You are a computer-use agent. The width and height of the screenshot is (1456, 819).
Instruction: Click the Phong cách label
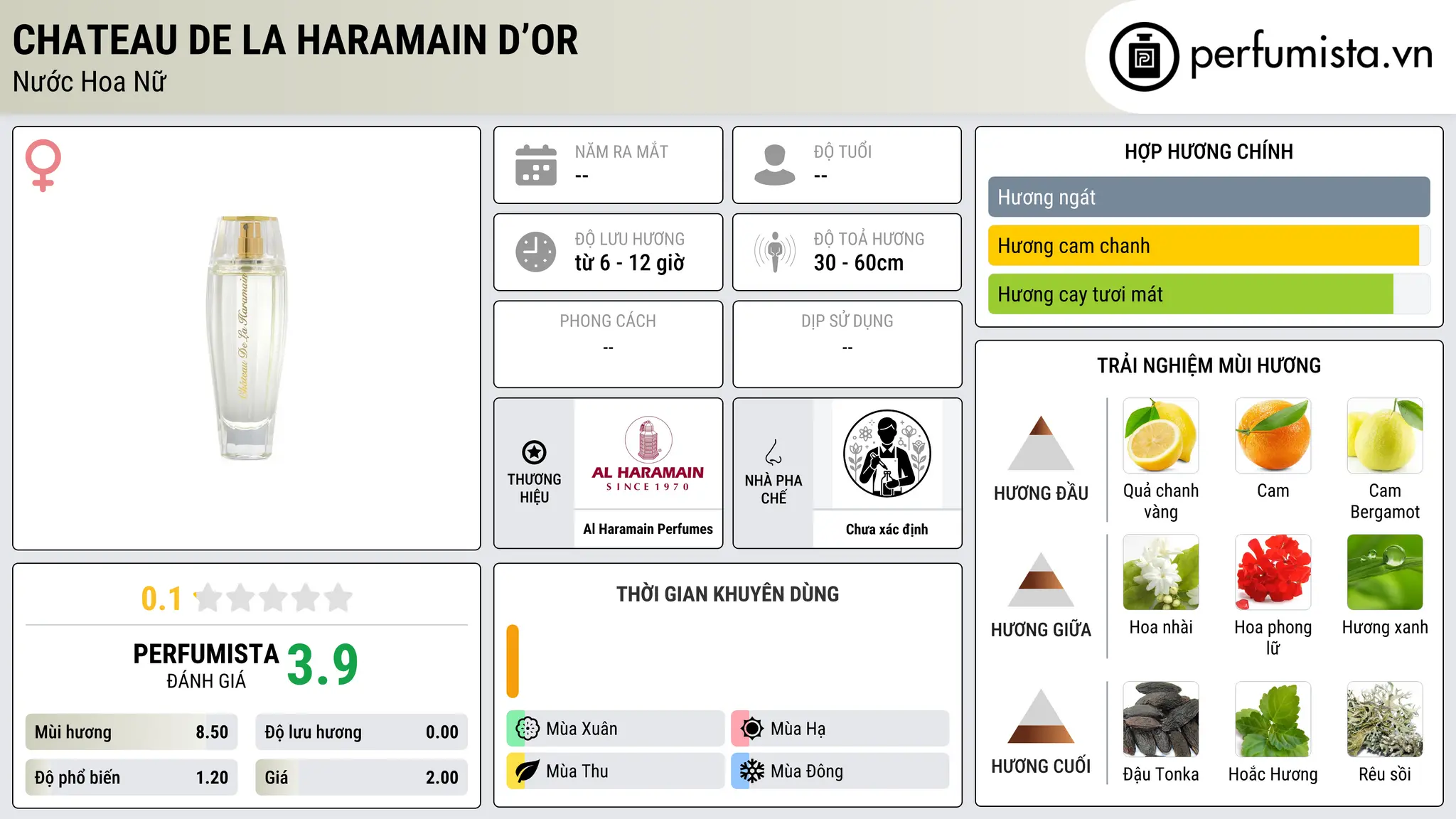point(608,321)
